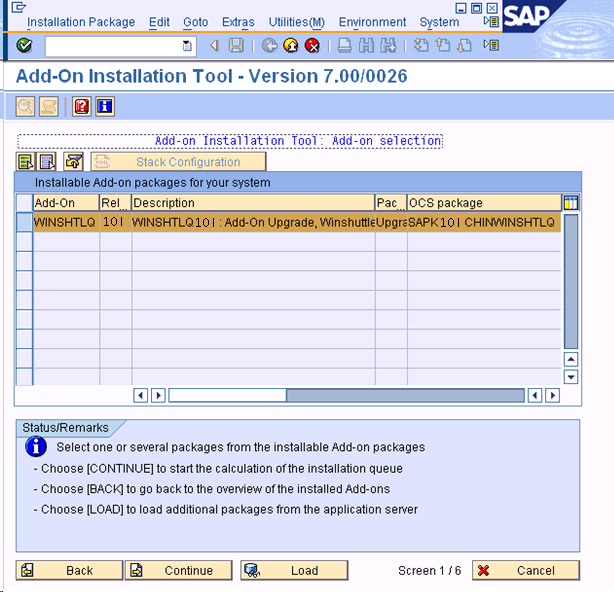Click the far-right horizontal scroll left arrow

pyautogui.click(x=535, y=395)
